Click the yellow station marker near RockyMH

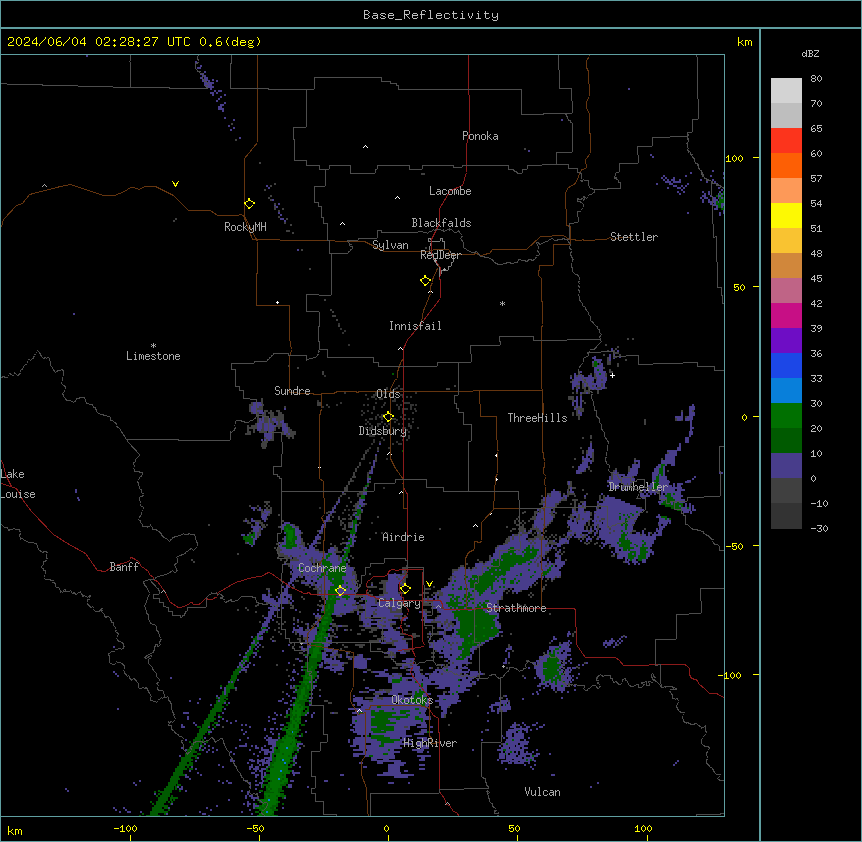pyautogui.click(x=249, y=204)
